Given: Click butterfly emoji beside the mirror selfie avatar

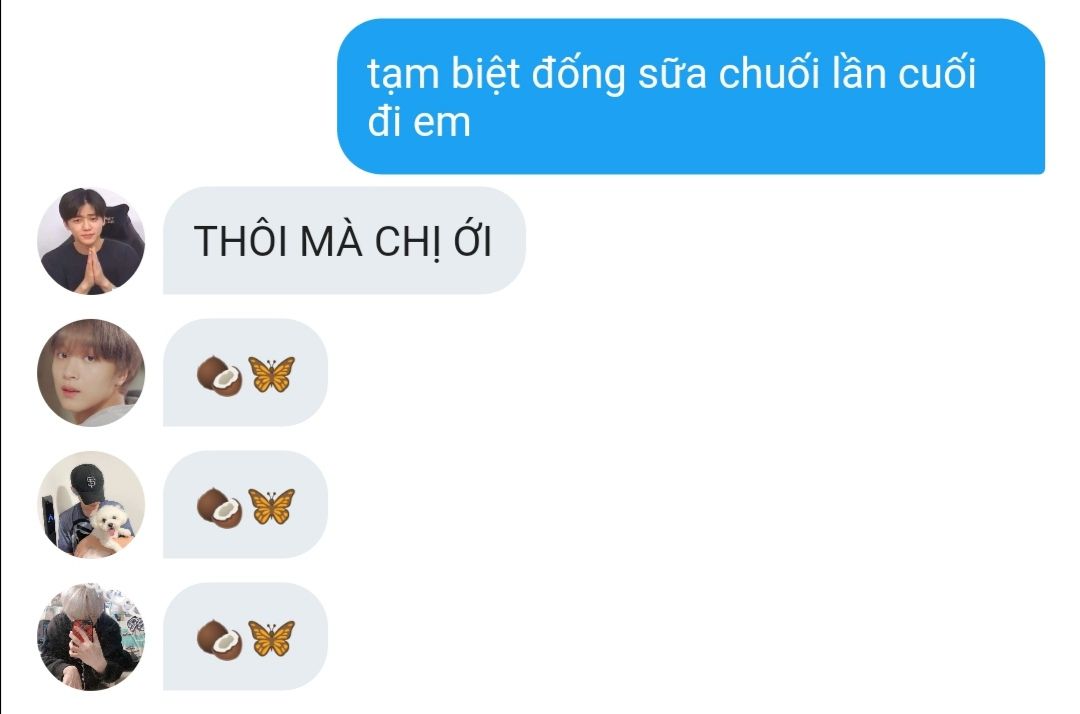Looking at the screenshot, I should (x=271, y=639).
